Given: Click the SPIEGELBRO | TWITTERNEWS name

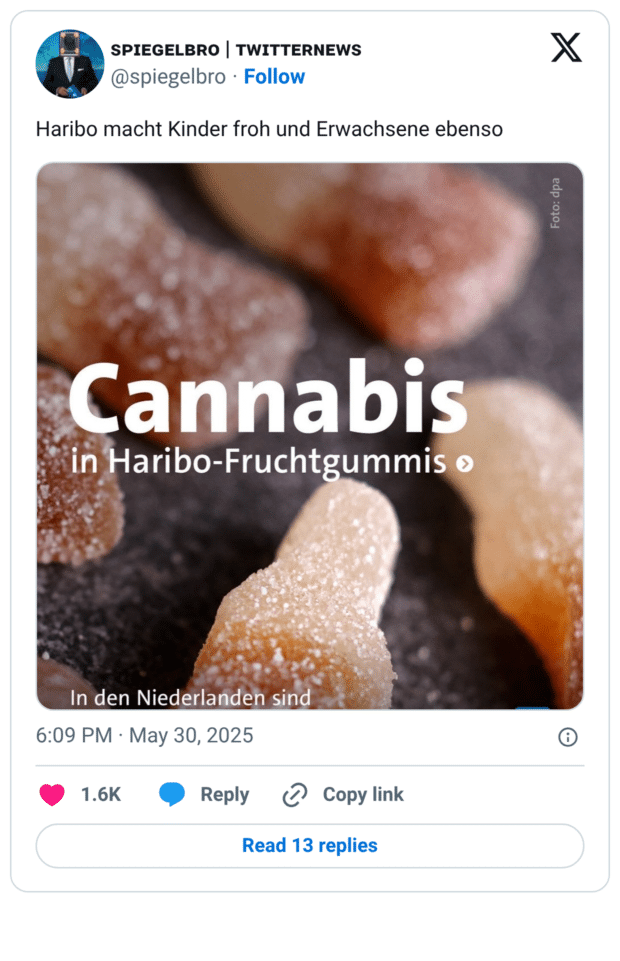Looking at the screenshot, I should tap(236, 49).
